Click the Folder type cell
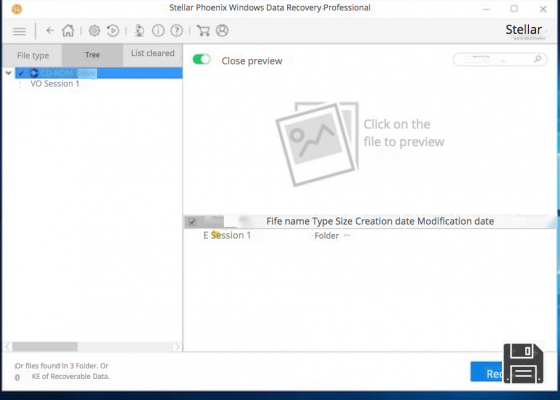The height and width of the screenshot is (400, 560). 326,236
